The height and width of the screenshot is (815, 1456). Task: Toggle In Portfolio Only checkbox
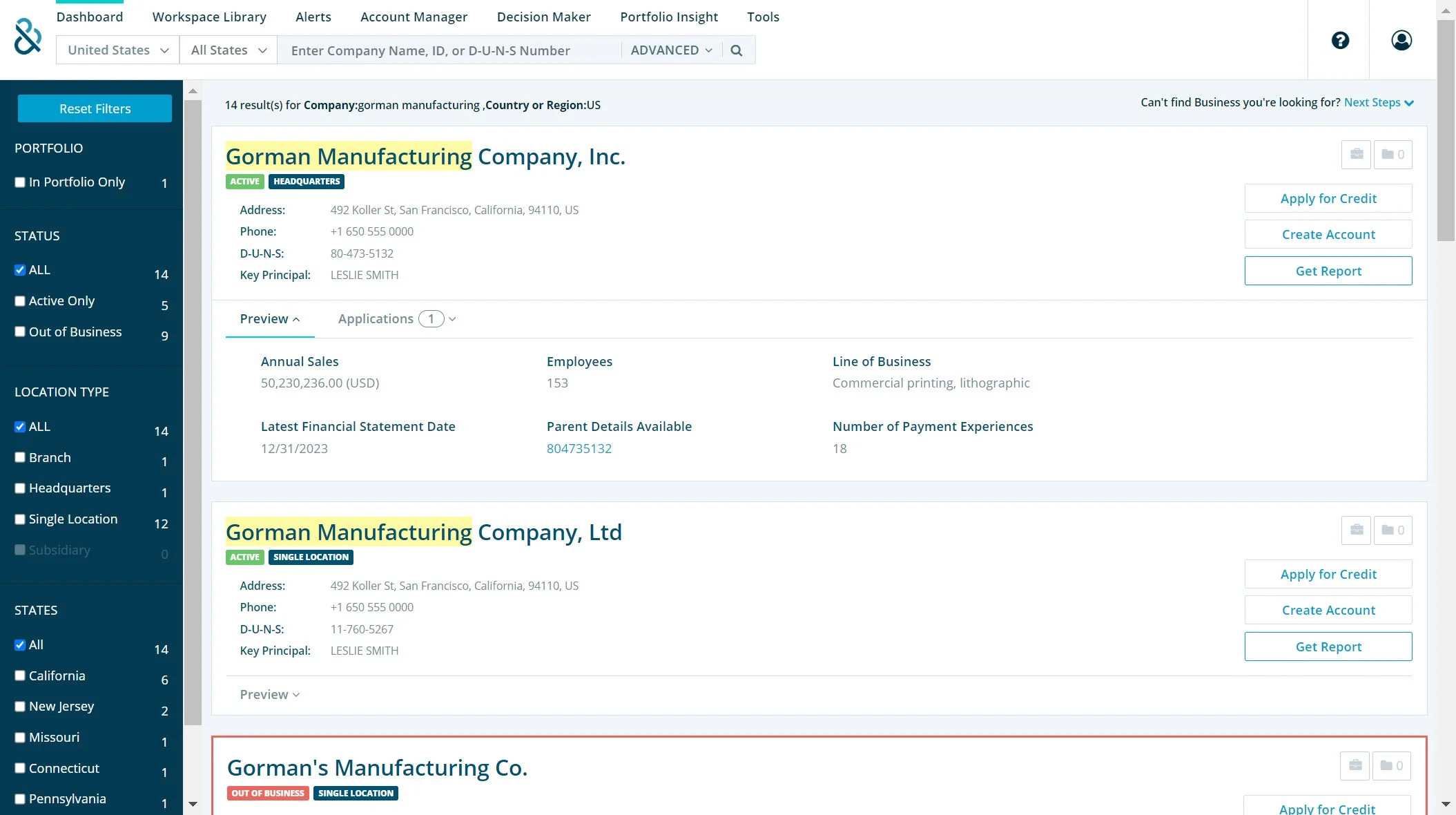(20, 182)
